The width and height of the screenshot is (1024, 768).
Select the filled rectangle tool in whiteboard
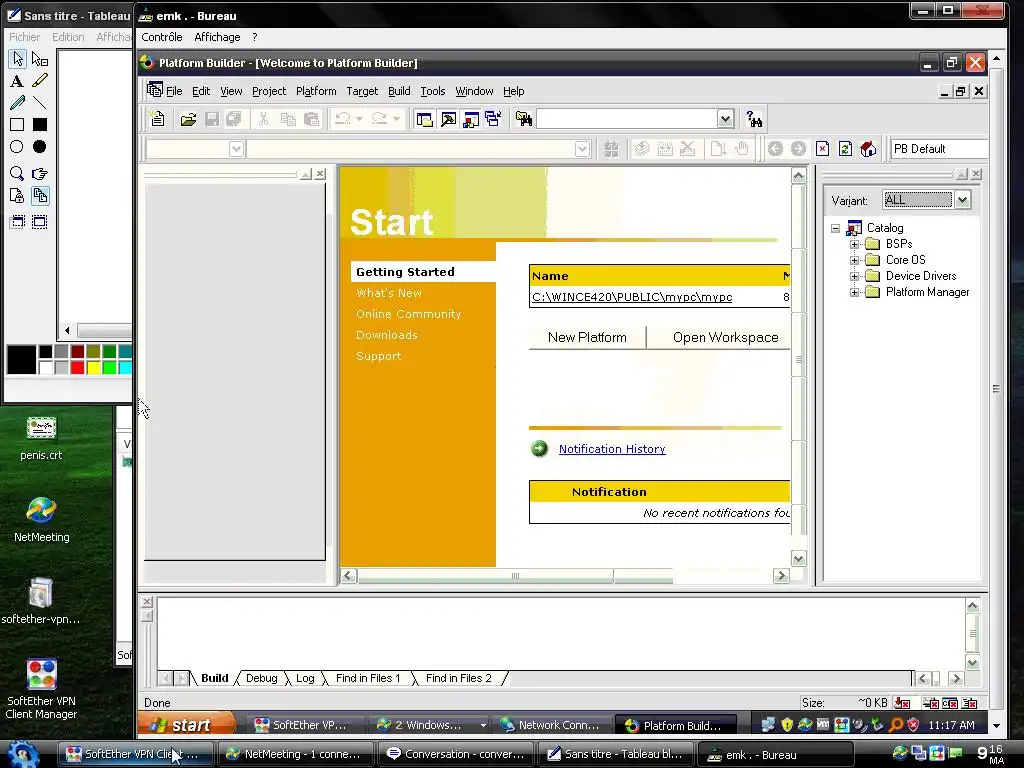[x=40, y=125]
